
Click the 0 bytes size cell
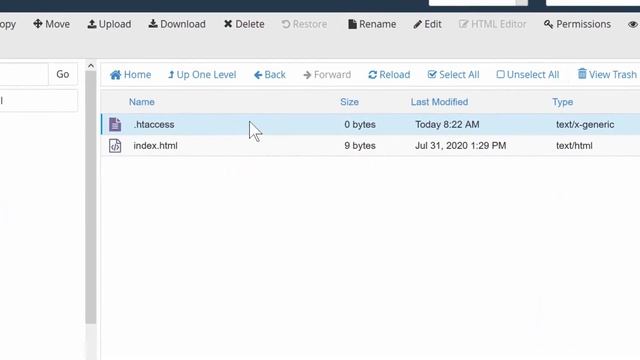pos(360,124)
